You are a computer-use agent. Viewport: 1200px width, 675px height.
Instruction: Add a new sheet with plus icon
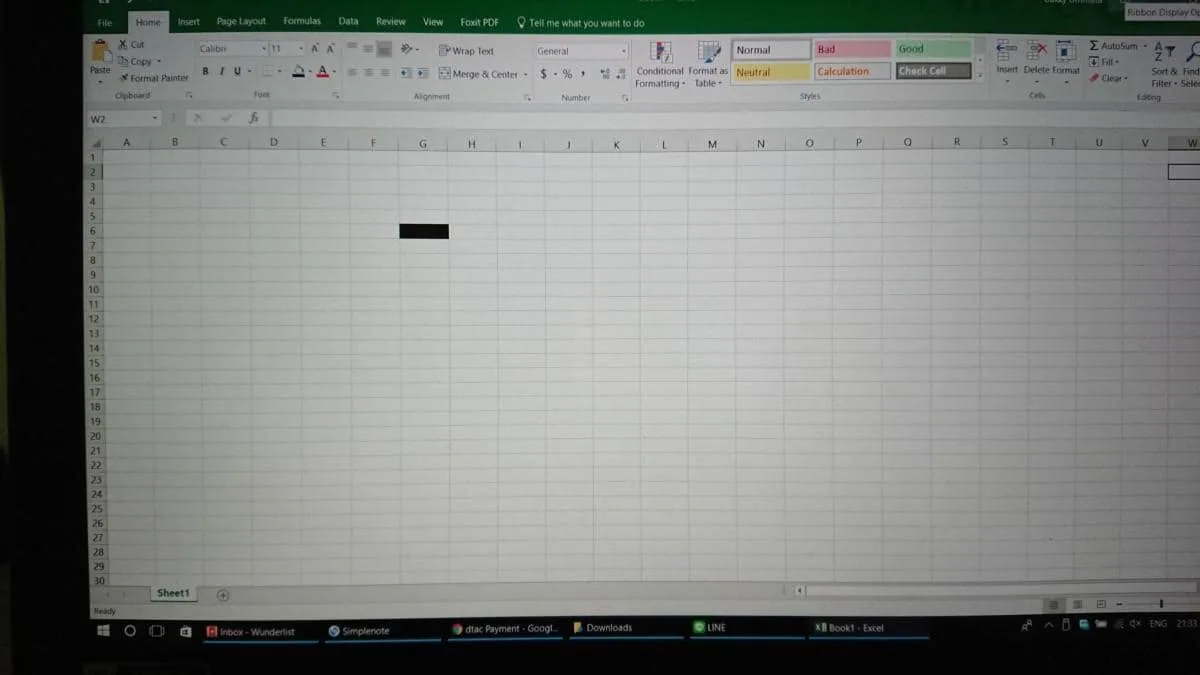click(x=223, y=595)
